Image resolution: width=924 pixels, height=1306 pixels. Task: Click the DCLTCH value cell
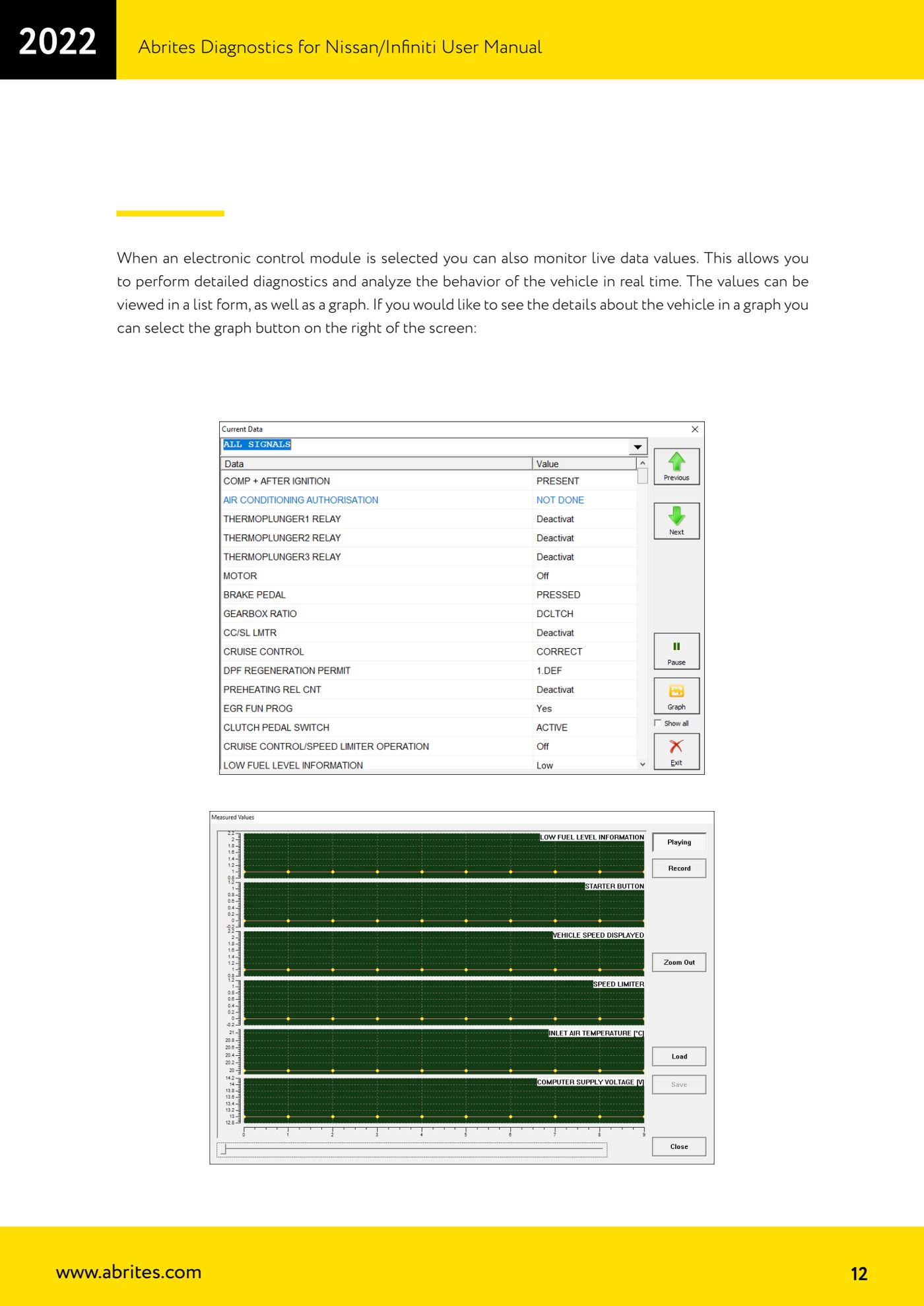point(585,614)
